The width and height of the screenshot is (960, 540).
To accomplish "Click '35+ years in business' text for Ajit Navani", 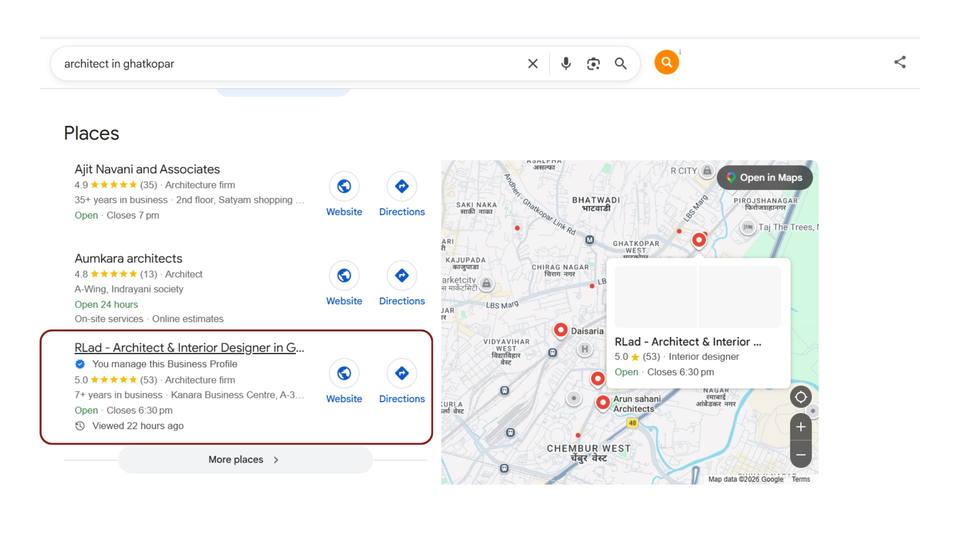I will [121, 200].
